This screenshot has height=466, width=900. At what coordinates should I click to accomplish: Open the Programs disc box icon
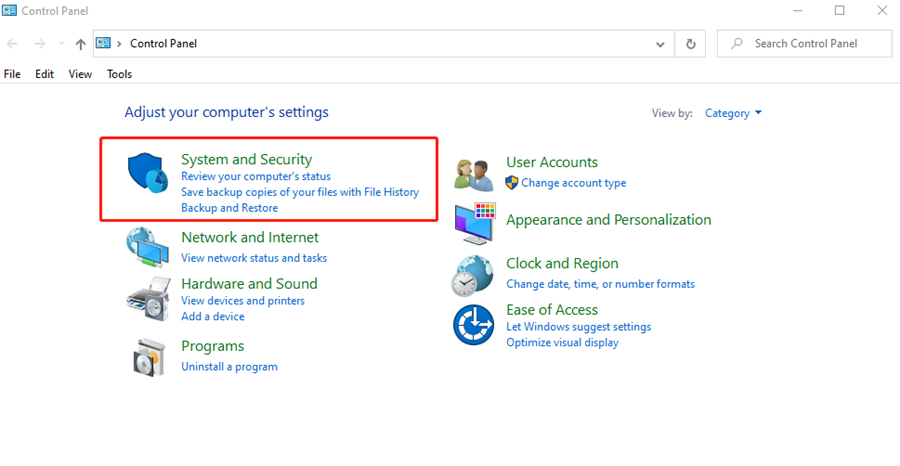(x=149, y=357)
